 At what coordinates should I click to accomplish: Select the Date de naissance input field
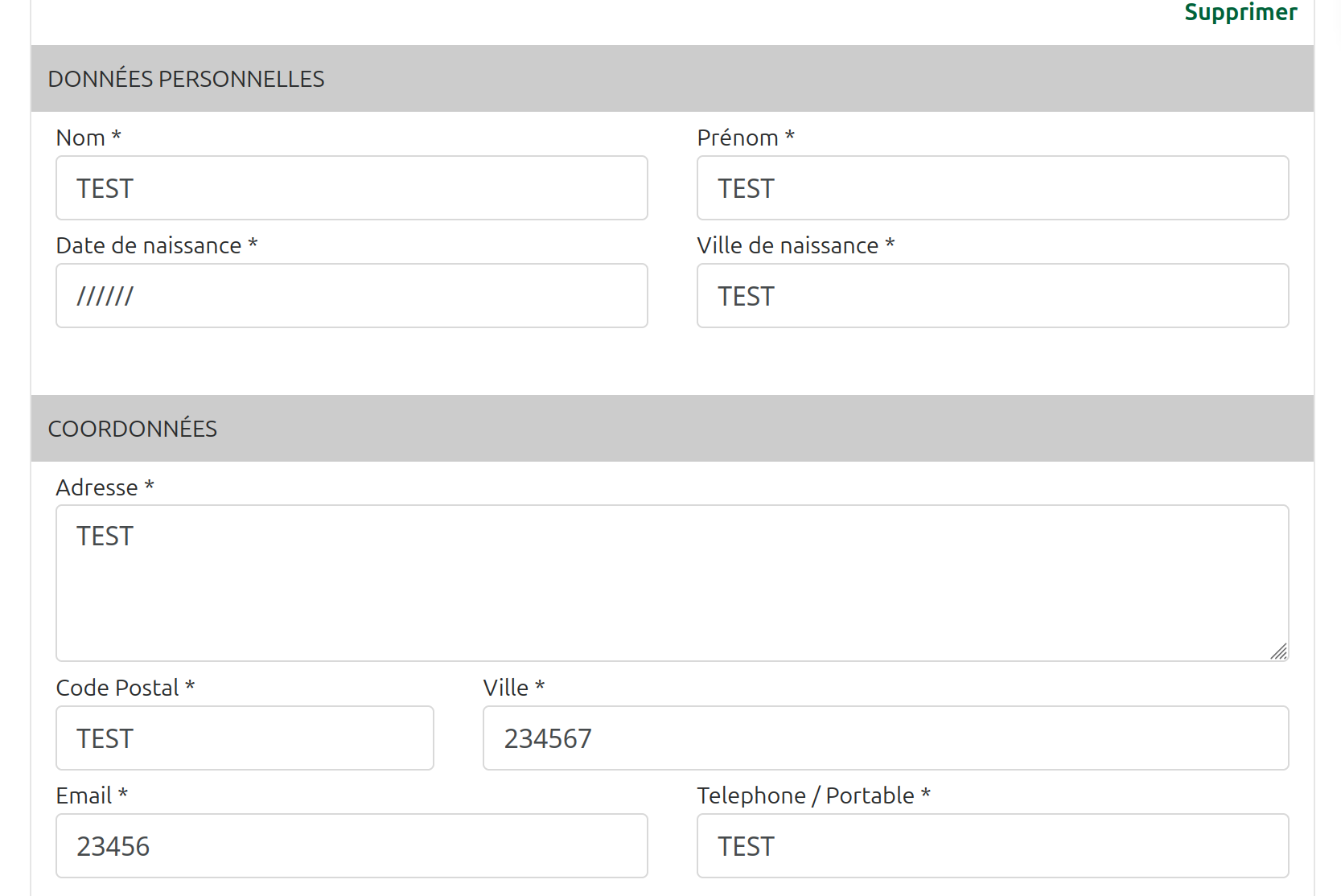[352, 296]
